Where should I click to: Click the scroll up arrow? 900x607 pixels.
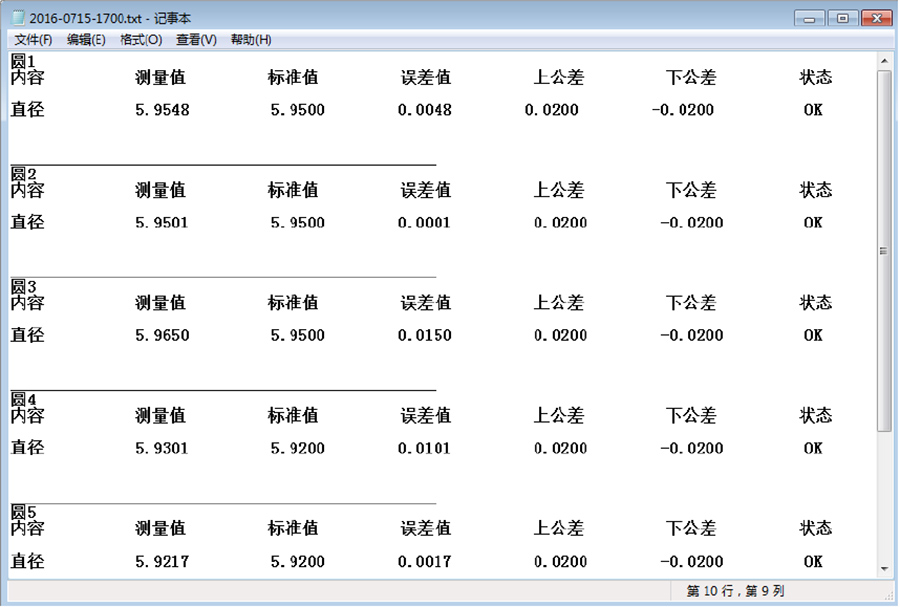(x=883, y=61)
